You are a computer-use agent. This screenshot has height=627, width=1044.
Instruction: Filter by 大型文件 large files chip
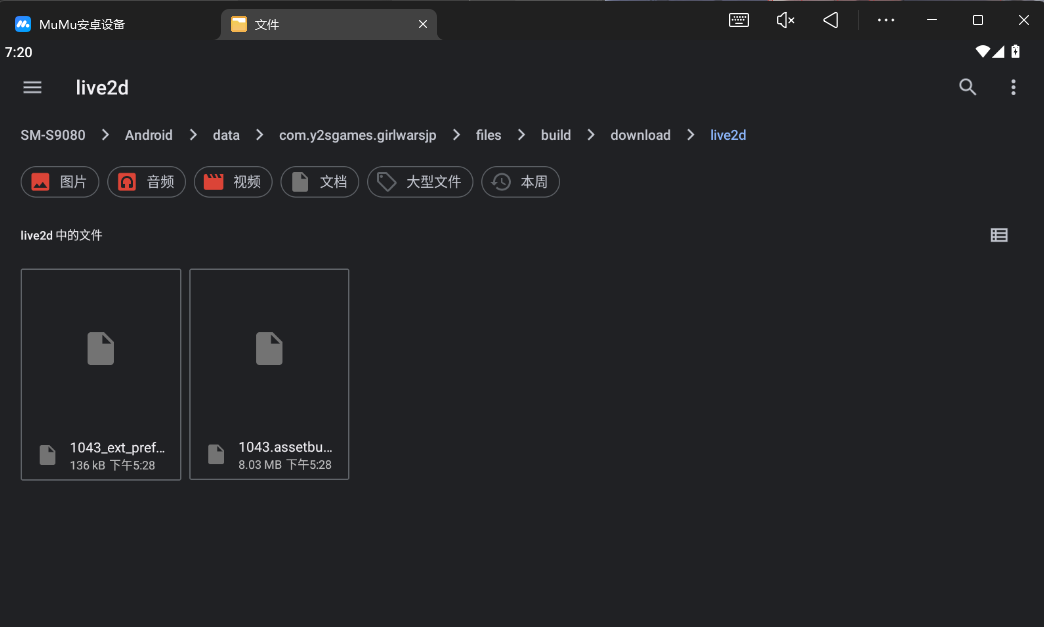[420, 182]
